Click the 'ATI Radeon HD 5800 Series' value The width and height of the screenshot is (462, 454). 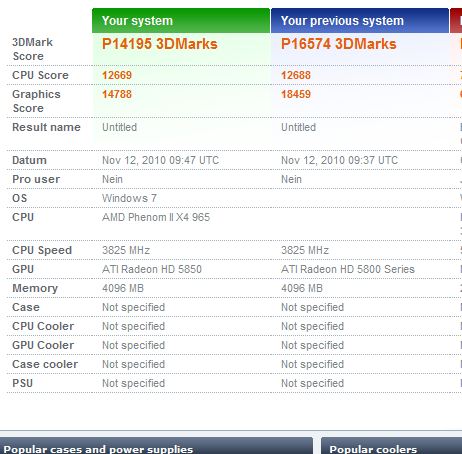[x=348, y=269]
